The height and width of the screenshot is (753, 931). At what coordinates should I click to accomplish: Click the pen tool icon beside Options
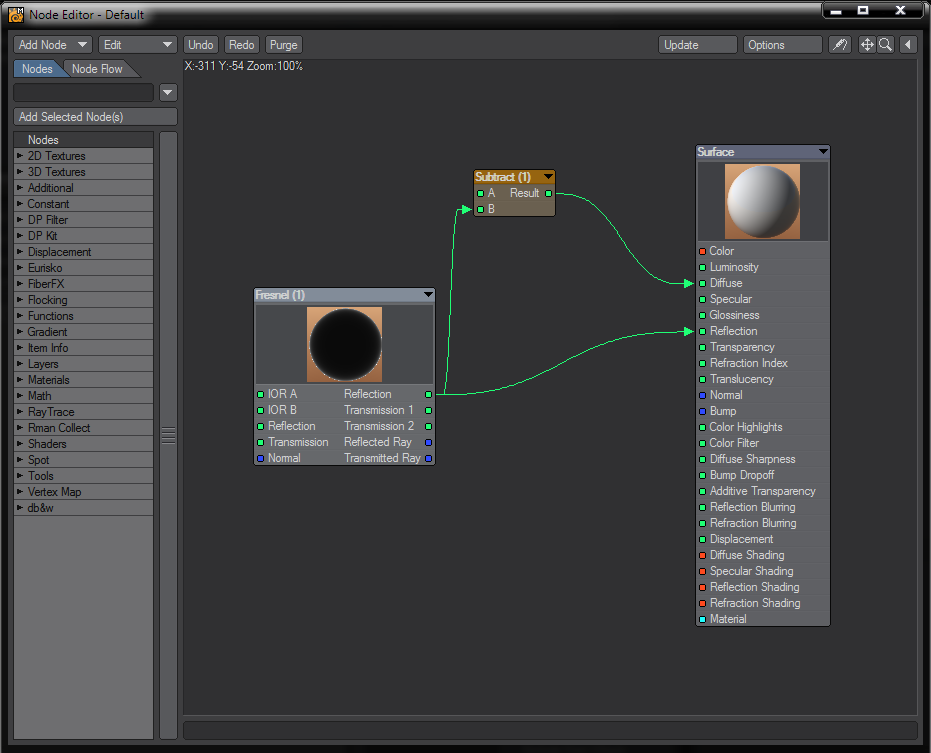[x=841, y=45]
